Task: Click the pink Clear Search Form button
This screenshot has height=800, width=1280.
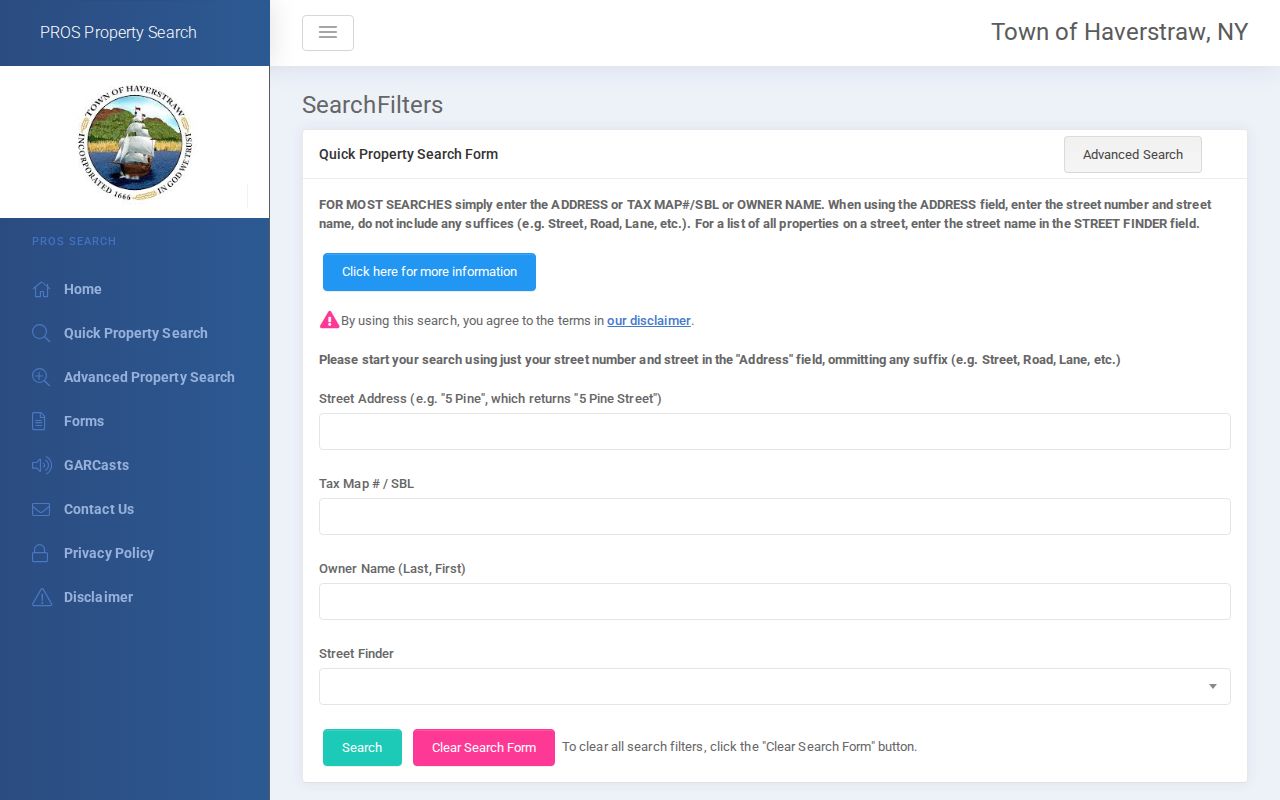Action: point(484,747)
